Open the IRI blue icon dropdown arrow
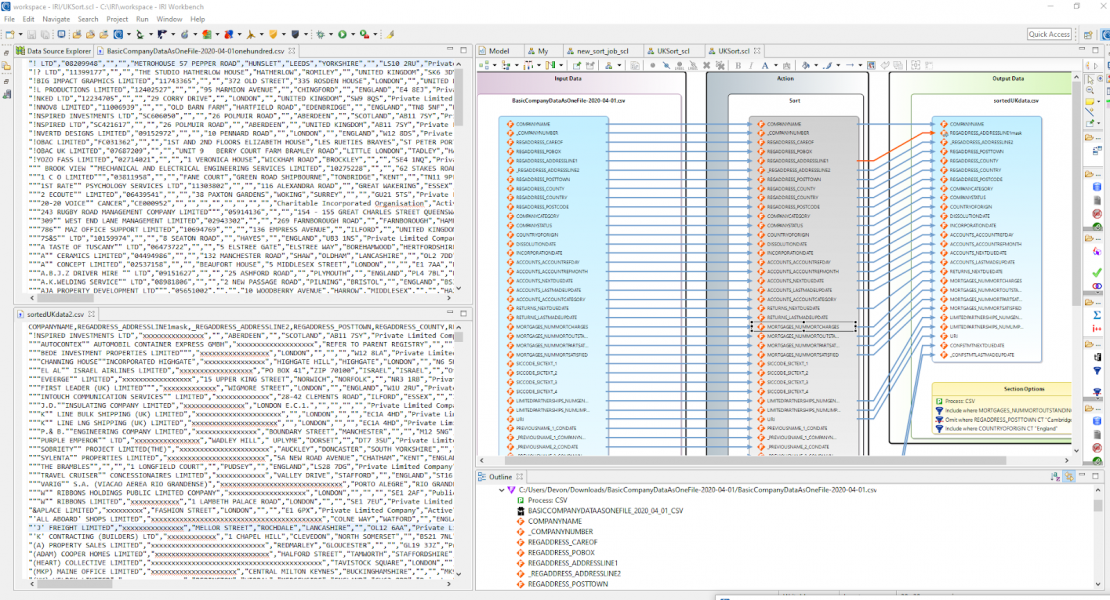This screenshot has height=600, width=1110. (129, 34)
